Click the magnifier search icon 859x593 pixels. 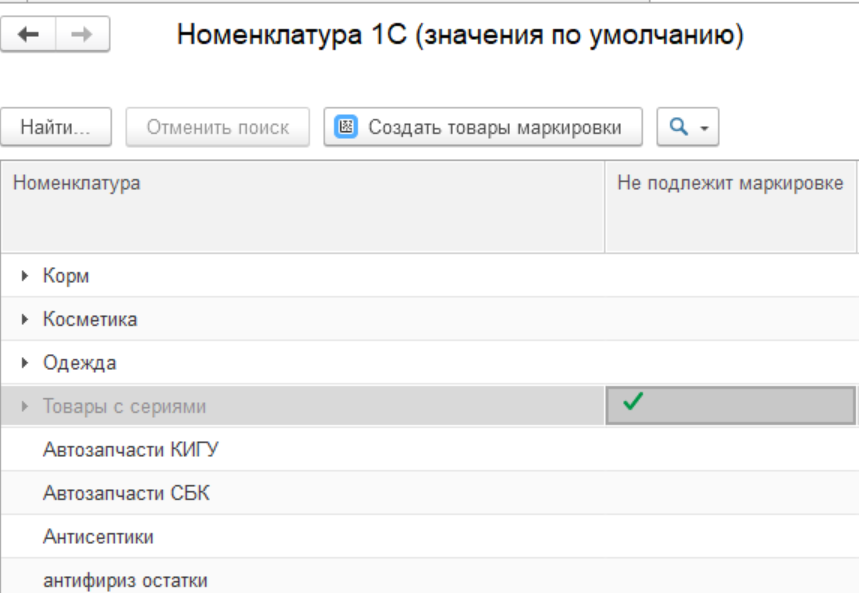pos(677,127)
